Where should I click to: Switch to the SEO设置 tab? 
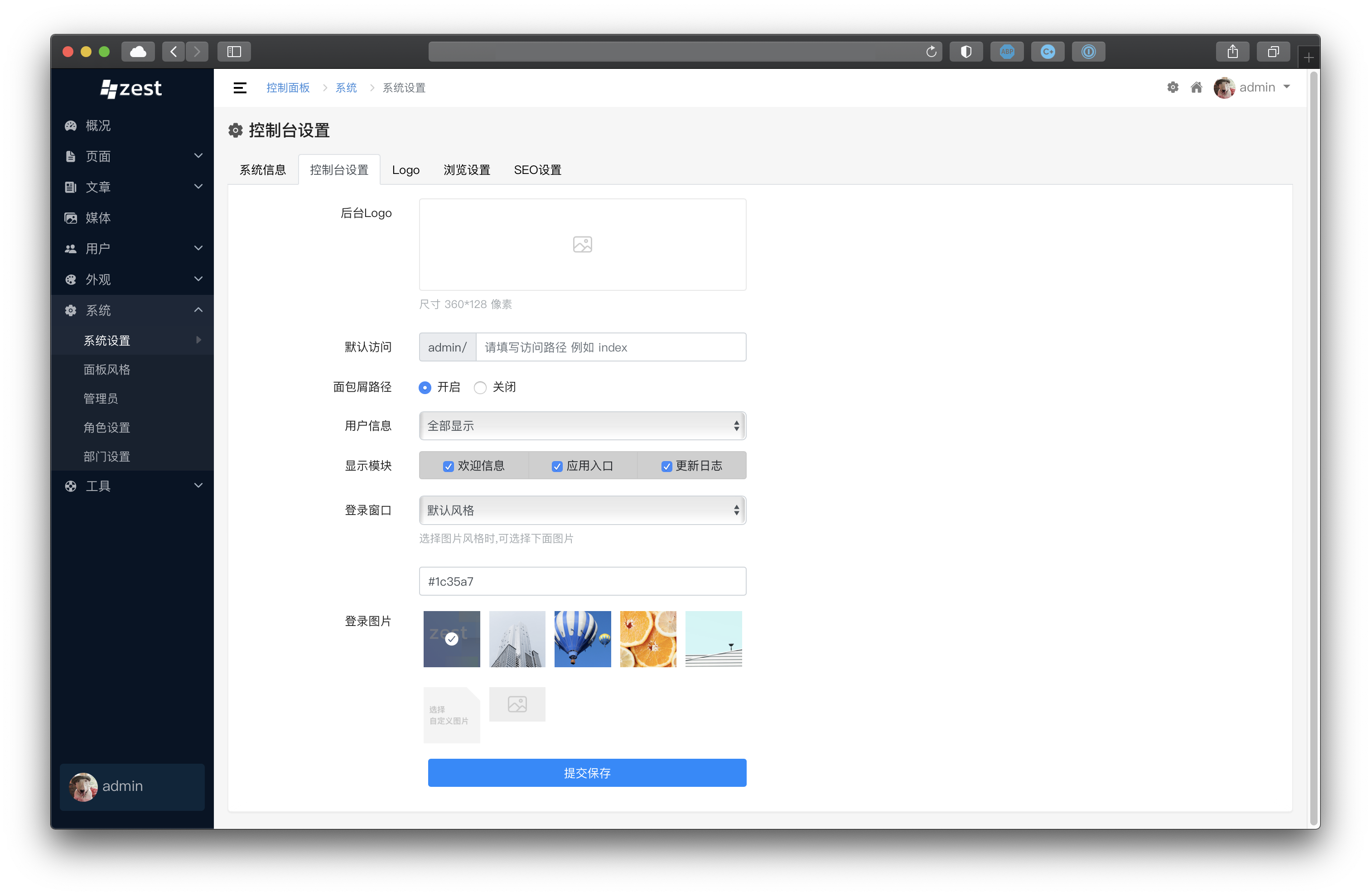537,170
